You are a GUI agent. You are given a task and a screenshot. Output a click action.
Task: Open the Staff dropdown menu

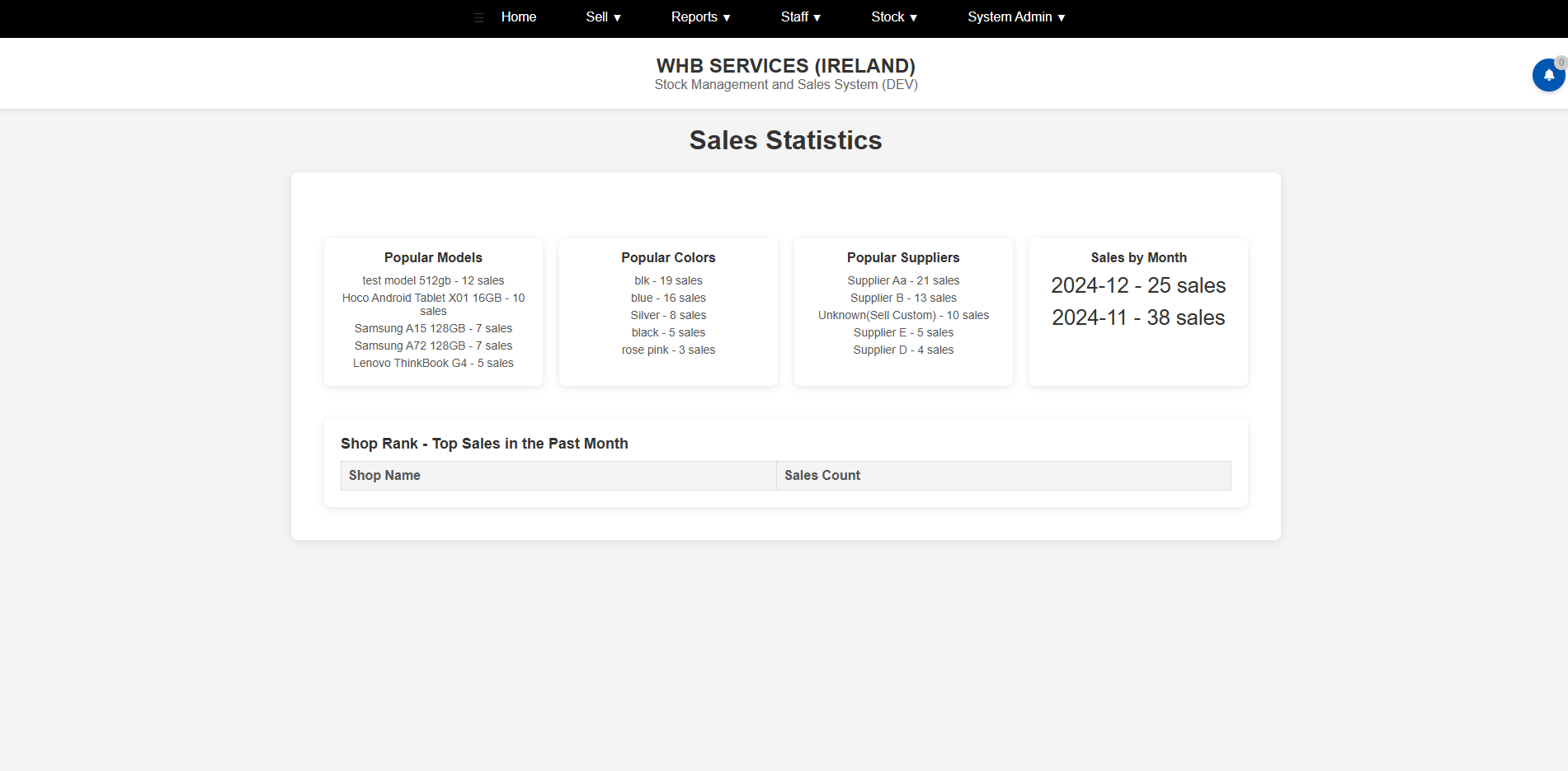(800, 17)
